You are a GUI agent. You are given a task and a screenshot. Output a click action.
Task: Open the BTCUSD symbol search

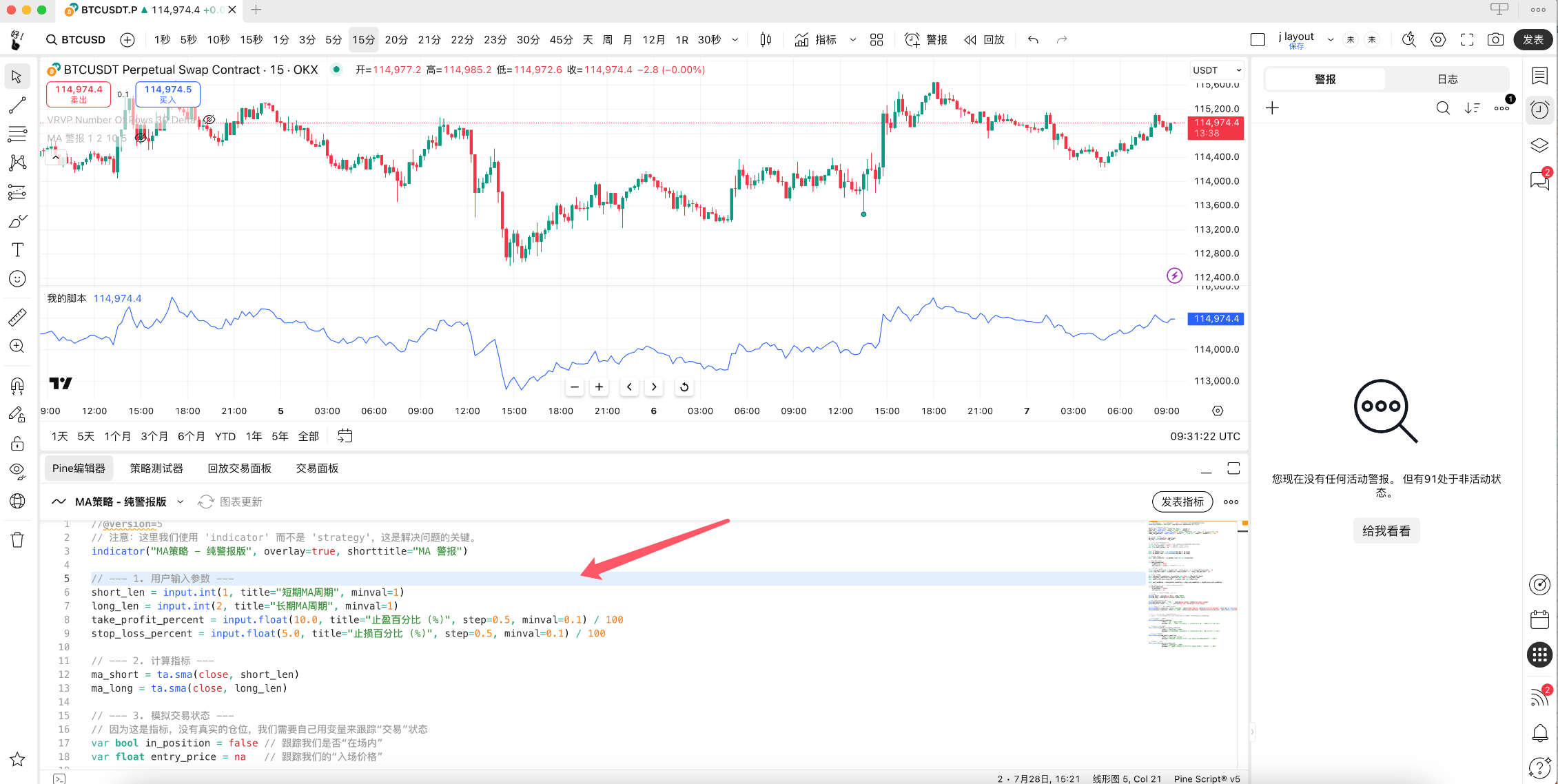point(76,40)
